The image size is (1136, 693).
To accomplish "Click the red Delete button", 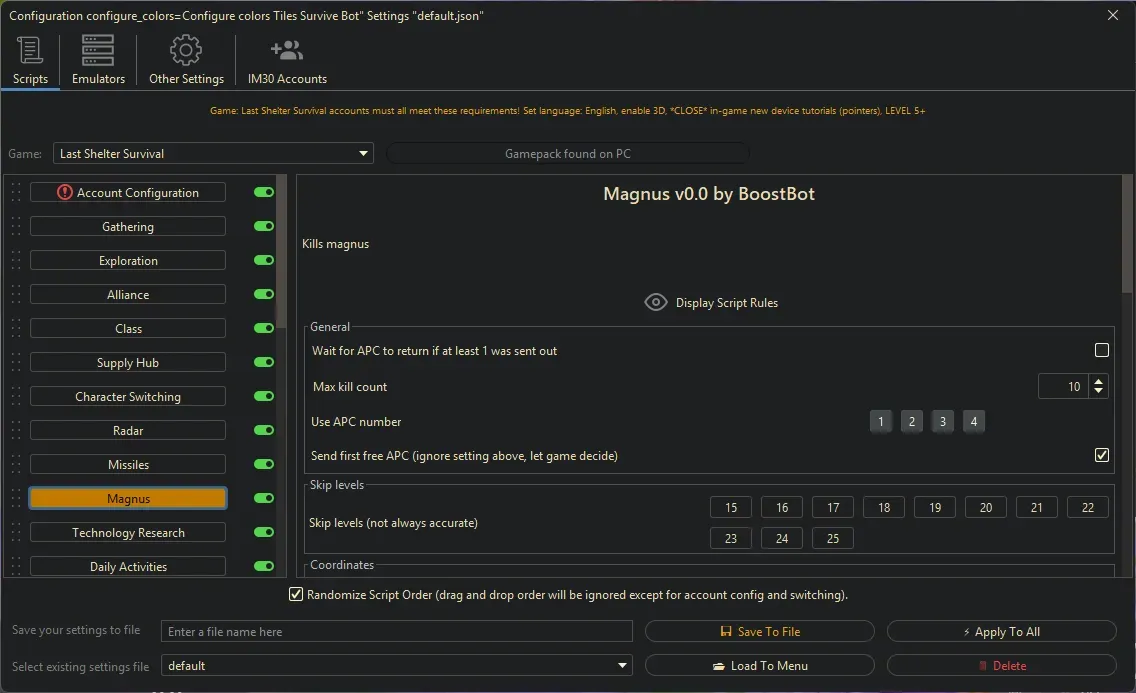I will pos(1001,665).
